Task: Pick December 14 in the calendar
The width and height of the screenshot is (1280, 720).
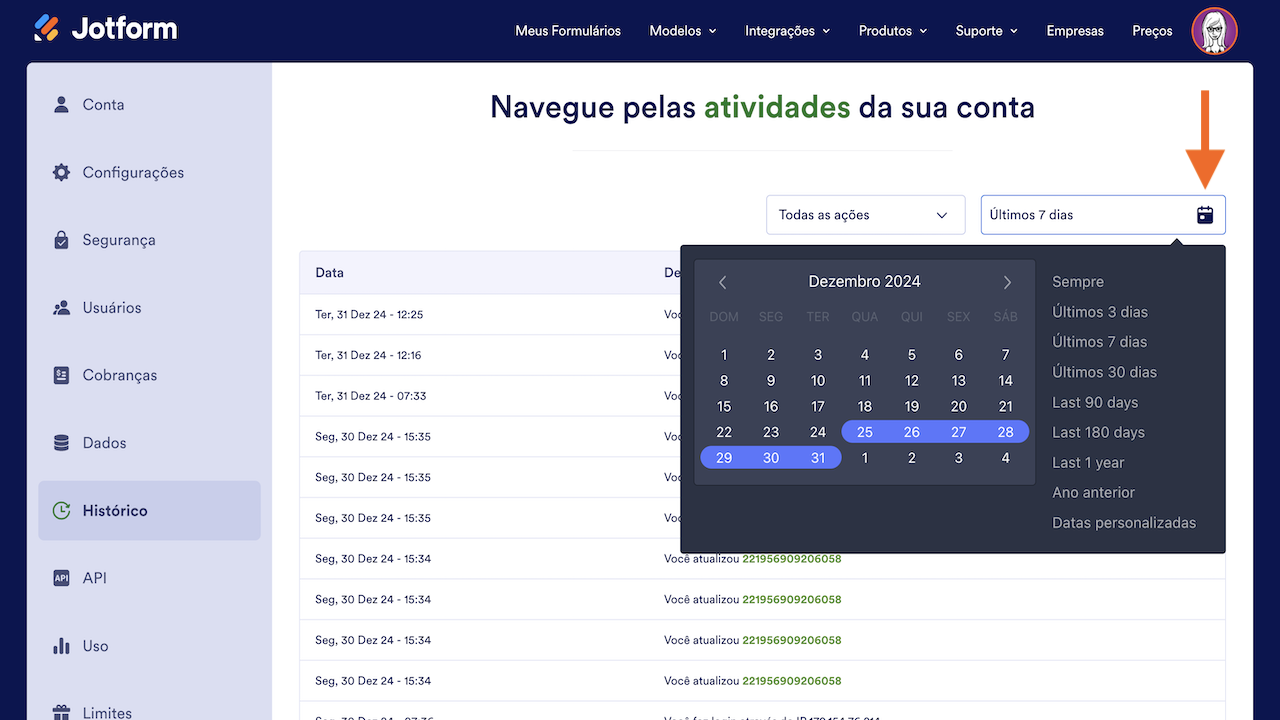Action: [x=1006, y=381]
